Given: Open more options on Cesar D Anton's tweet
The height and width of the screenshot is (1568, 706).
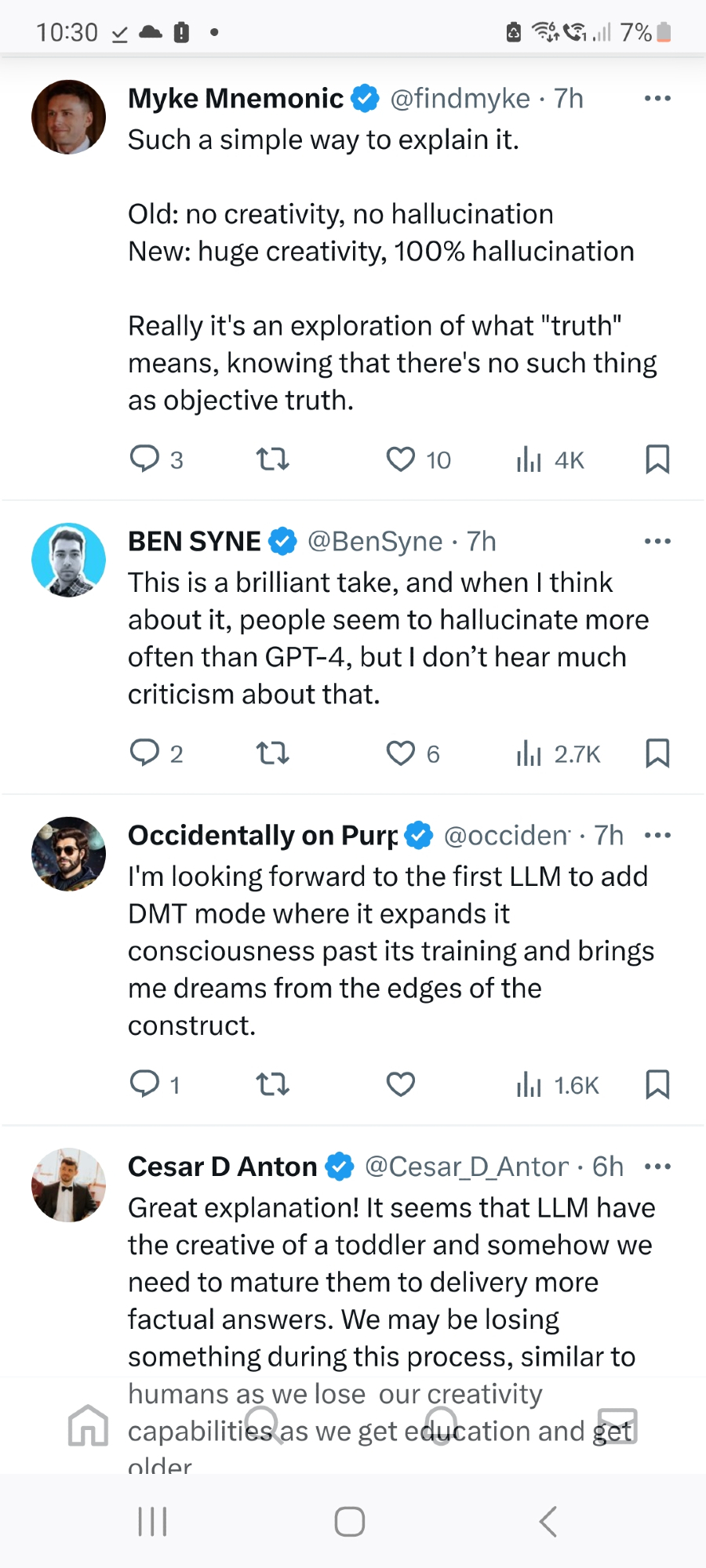Looking at the screenshot, I should [657, 1167].
